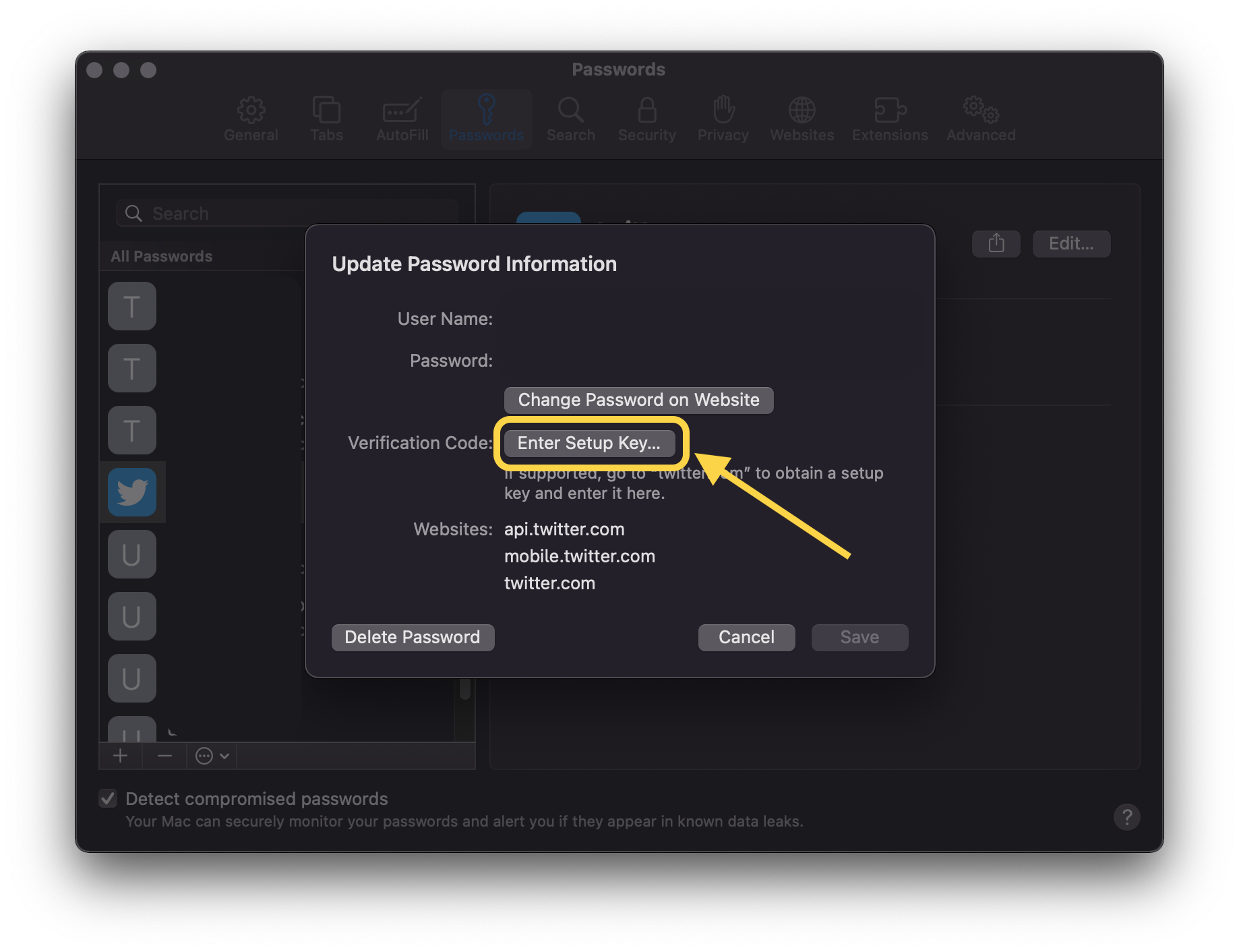This screenshot has width=1239, height=952.
Task: Select the second T password entry
Action: [x=132, y=368]
